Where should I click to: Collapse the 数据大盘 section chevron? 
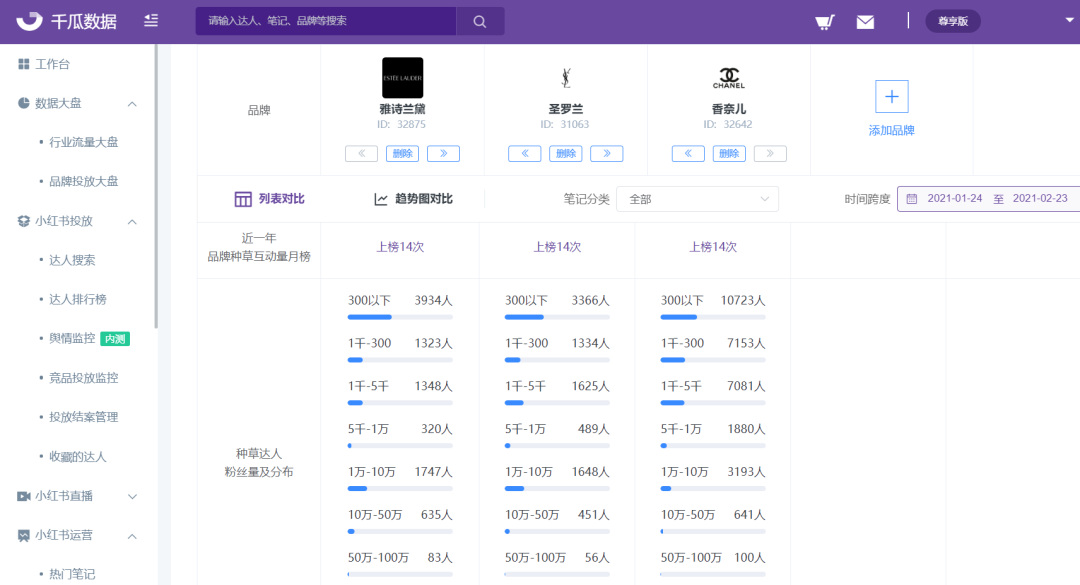(132, 104)
